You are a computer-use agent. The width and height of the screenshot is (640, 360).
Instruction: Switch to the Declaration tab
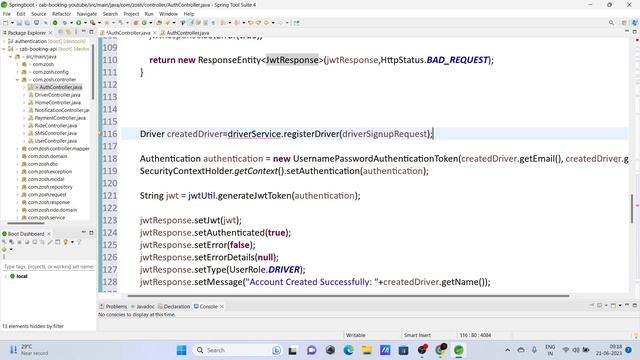coord(174,307)
